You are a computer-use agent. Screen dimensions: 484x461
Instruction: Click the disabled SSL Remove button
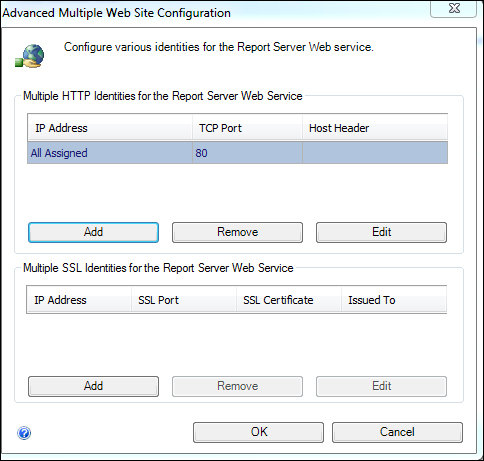pyautogui.click(x=237, y=386)
